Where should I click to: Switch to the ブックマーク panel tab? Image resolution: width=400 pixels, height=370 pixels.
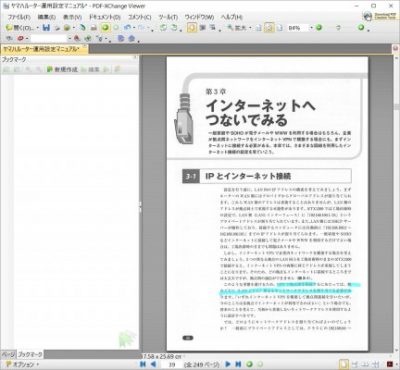[x=30, y=354]
